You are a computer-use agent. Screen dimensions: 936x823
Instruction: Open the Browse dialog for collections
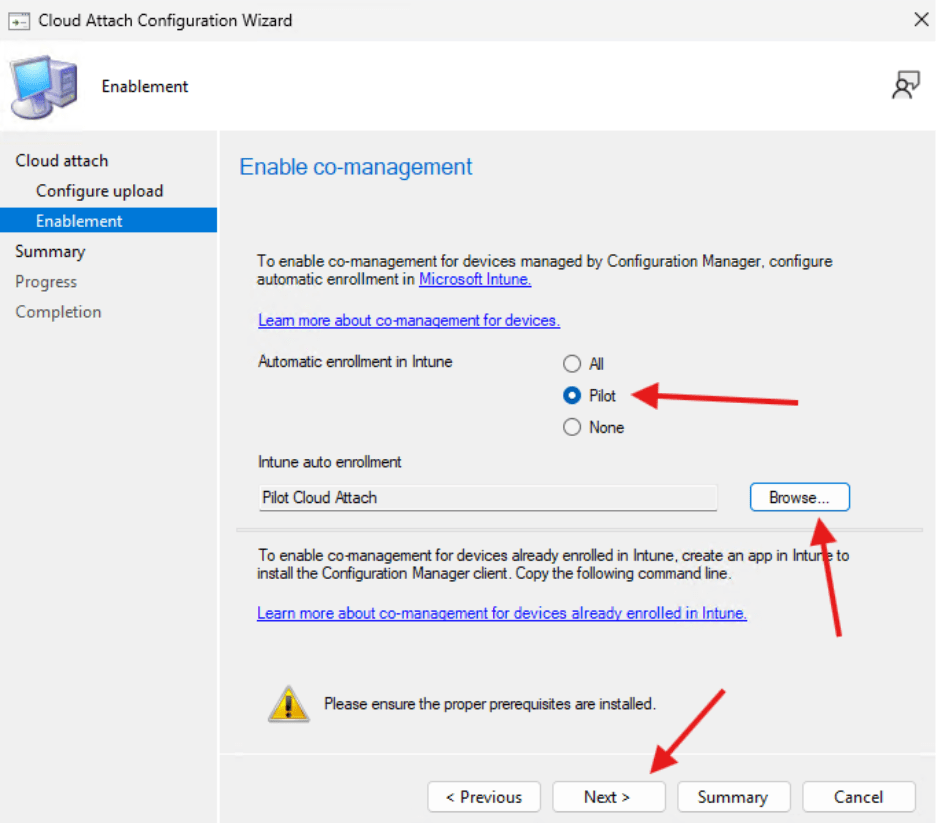coord(799,497)
